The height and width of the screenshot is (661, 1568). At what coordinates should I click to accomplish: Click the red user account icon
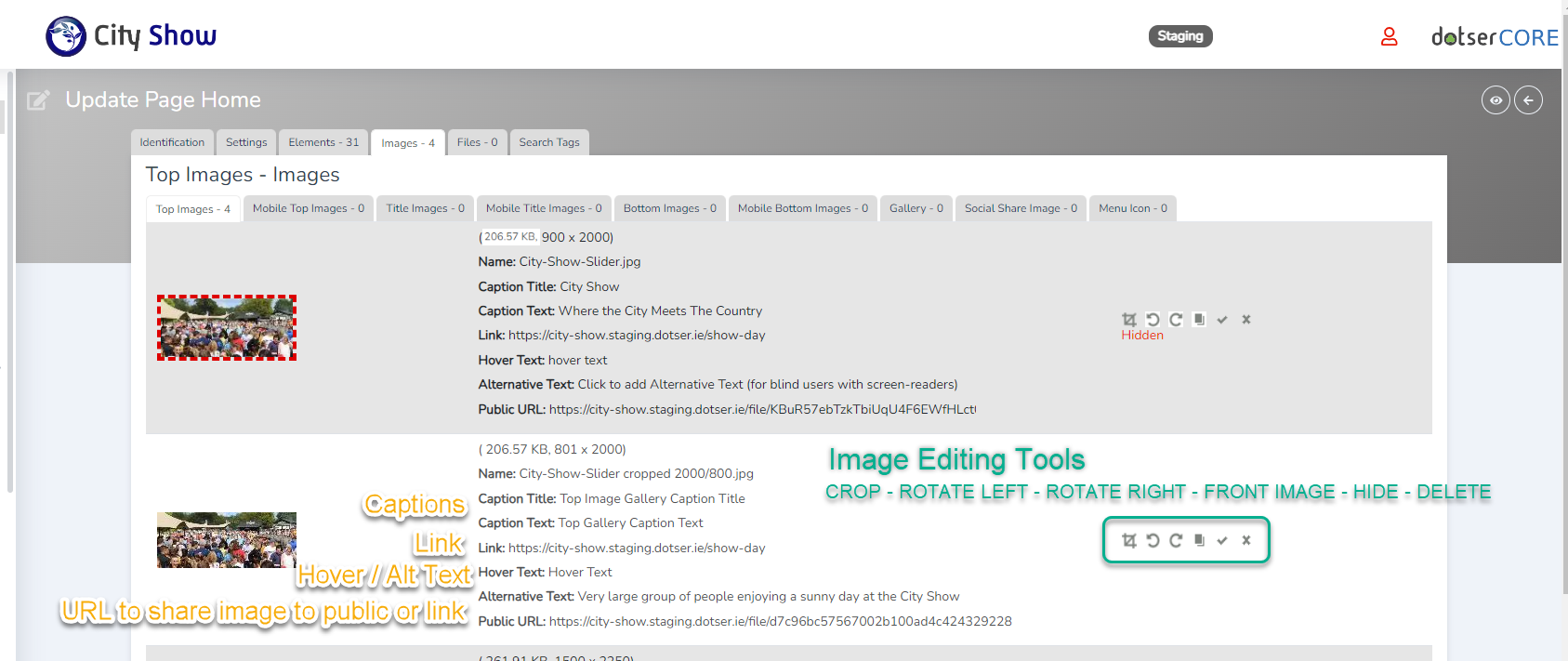tap(1389, 36)
